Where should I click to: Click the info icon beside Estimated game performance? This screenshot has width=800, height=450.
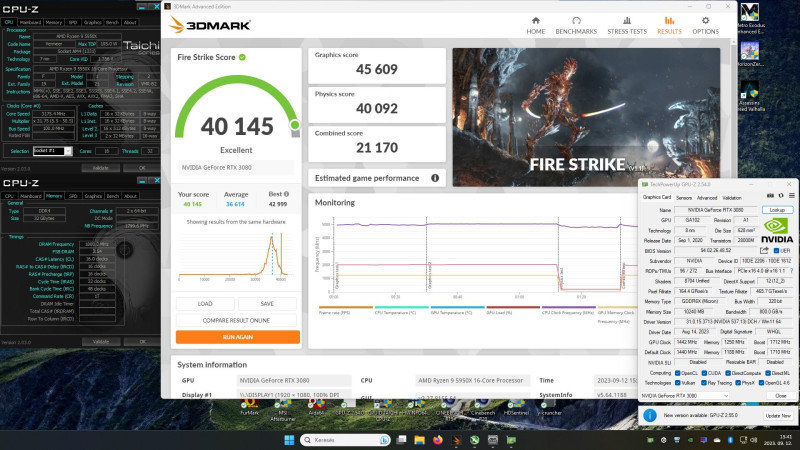435,178
